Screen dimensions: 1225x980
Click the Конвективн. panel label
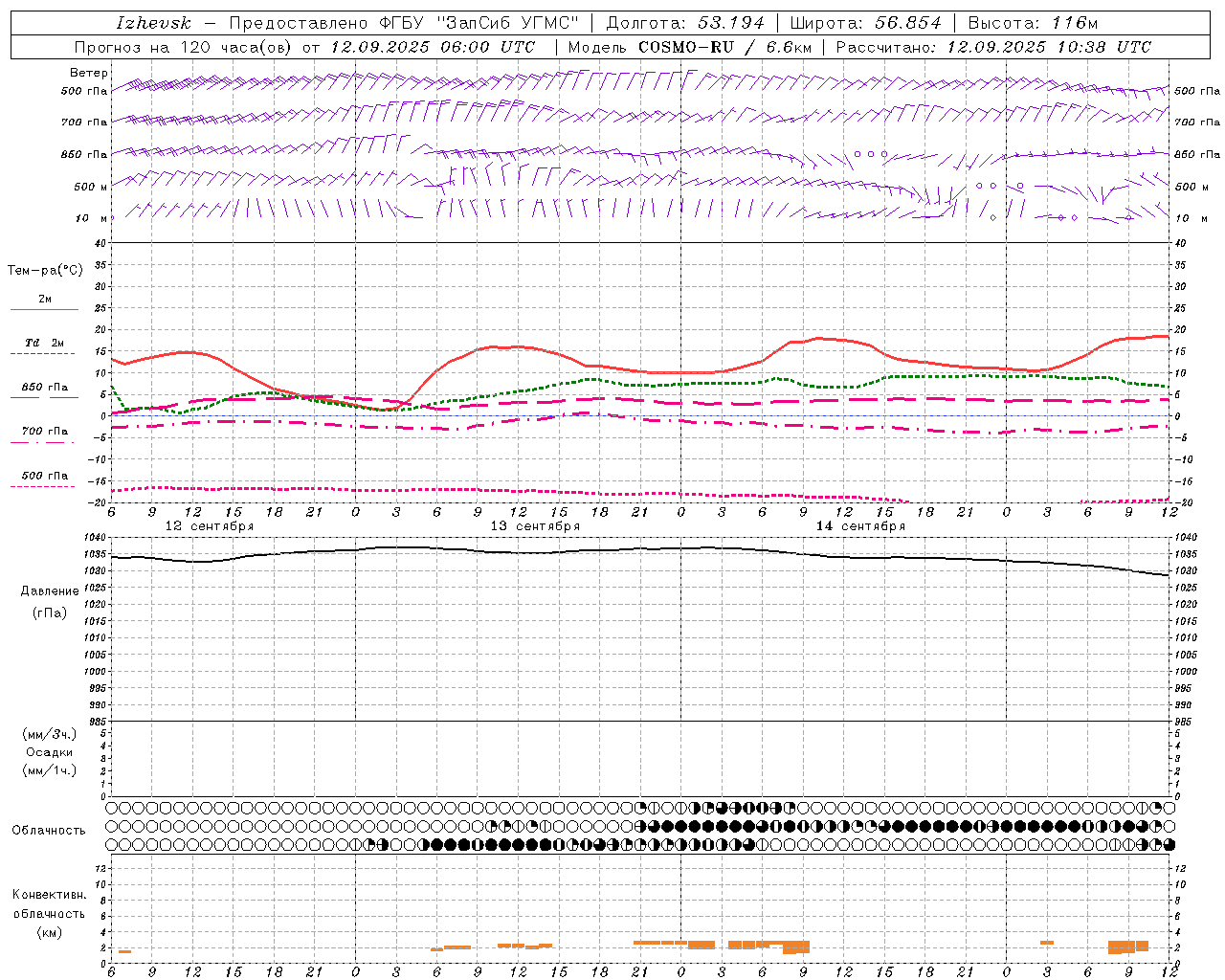pyautogui.click(x=49, y=895)
